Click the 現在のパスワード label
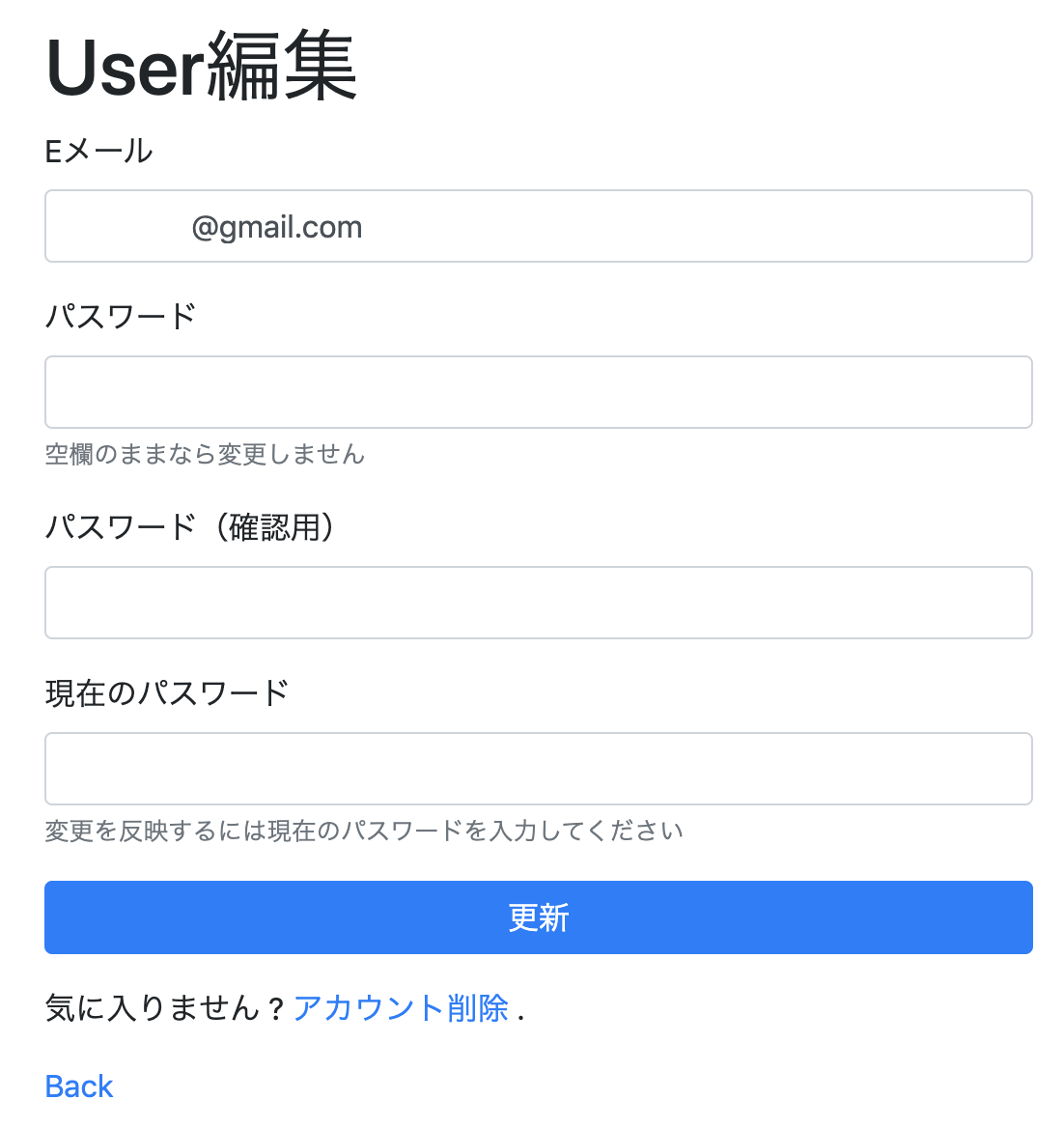1064x1128 pixels. [x=166, y=692]
